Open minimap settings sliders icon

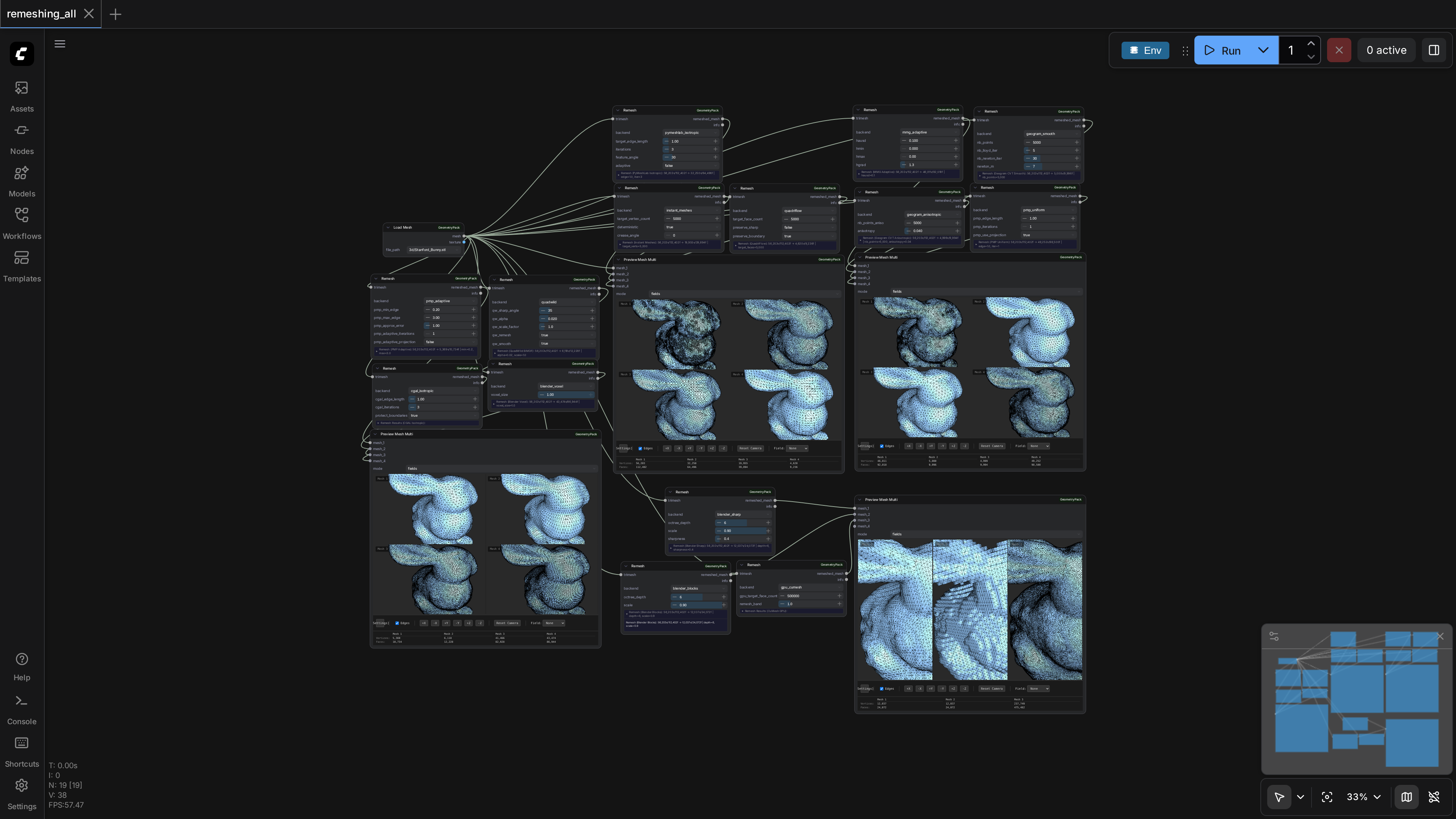1274,637
